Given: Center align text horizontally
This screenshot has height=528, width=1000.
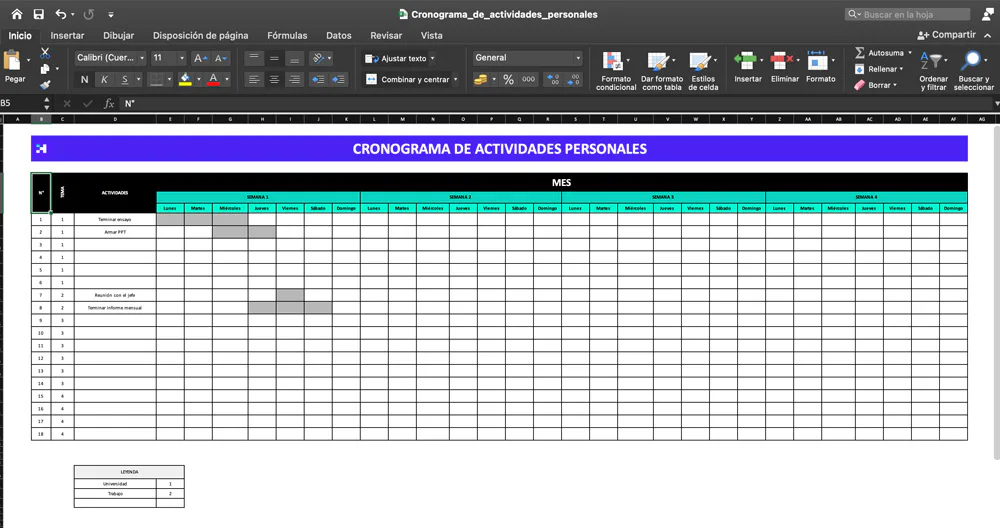Looking at the screenshot, I should pyautogui.click(x=274, y=79).
